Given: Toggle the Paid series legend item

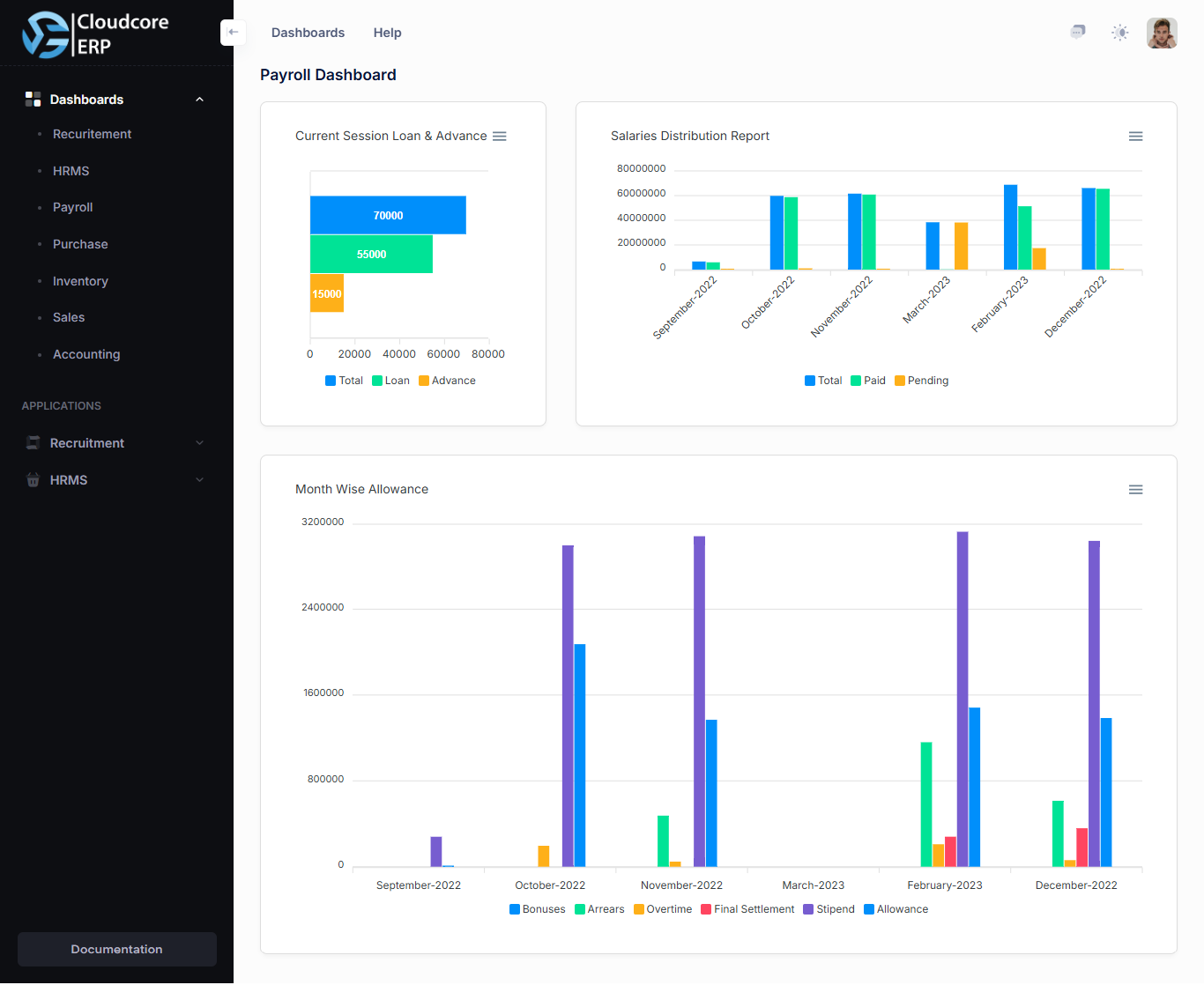Looking at the screenshot, I should pyautogui.click(x=868, y=381).
